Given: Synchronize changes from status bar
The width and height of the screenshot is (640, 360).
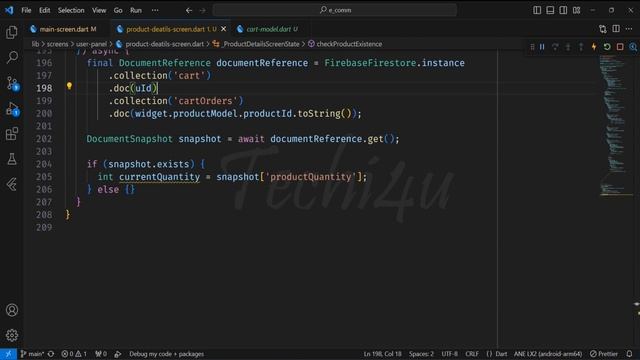Looking at the screenshot, I should [51, 354].
